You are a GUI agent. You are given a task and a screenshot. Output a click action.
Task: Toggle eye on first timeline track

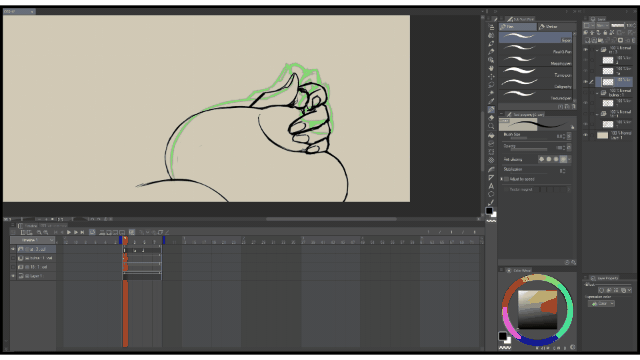point(13,249)
